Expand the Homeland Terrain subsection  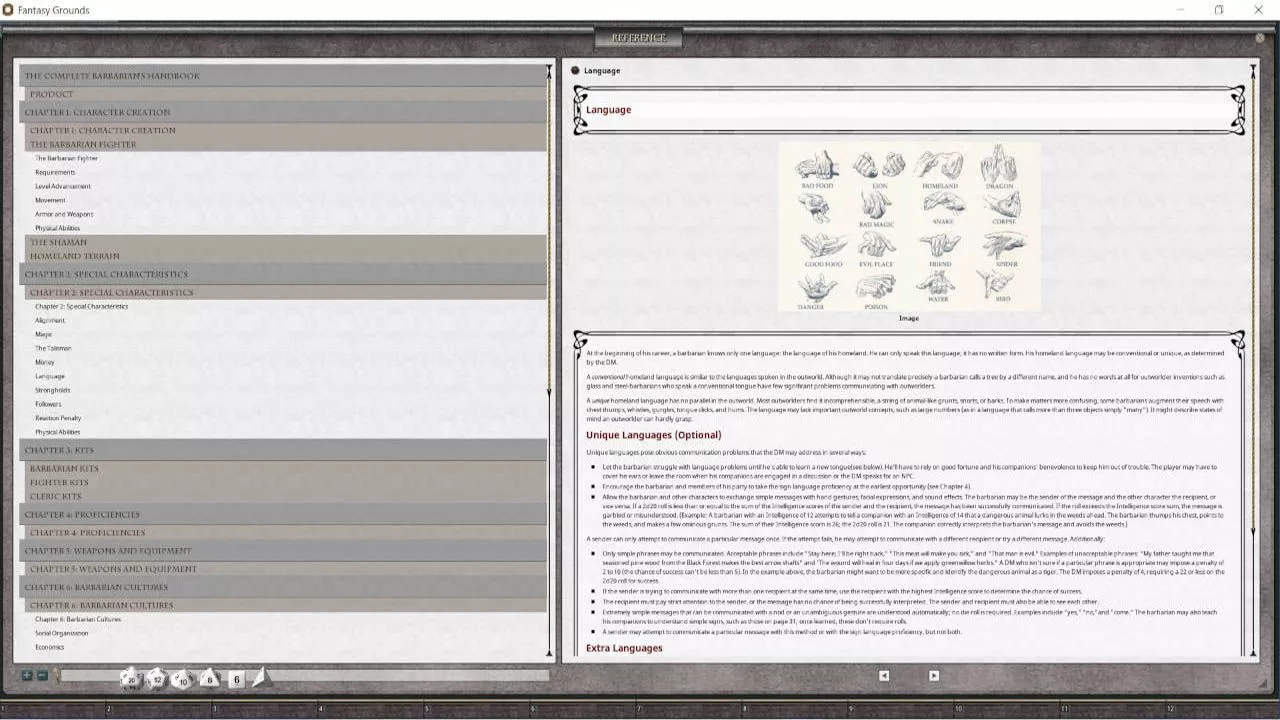(x=285, y=256)
